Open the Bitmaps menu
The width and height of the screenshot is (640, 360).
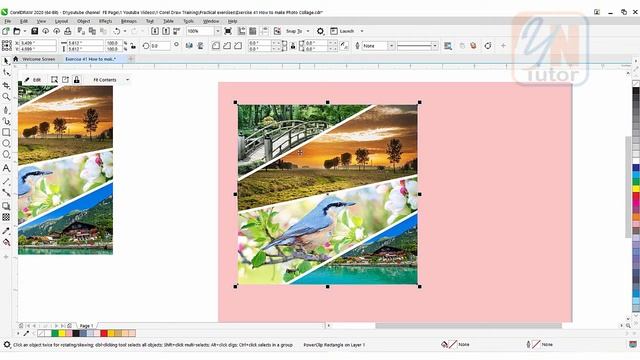pyautogui.click(x=129, y=21)
